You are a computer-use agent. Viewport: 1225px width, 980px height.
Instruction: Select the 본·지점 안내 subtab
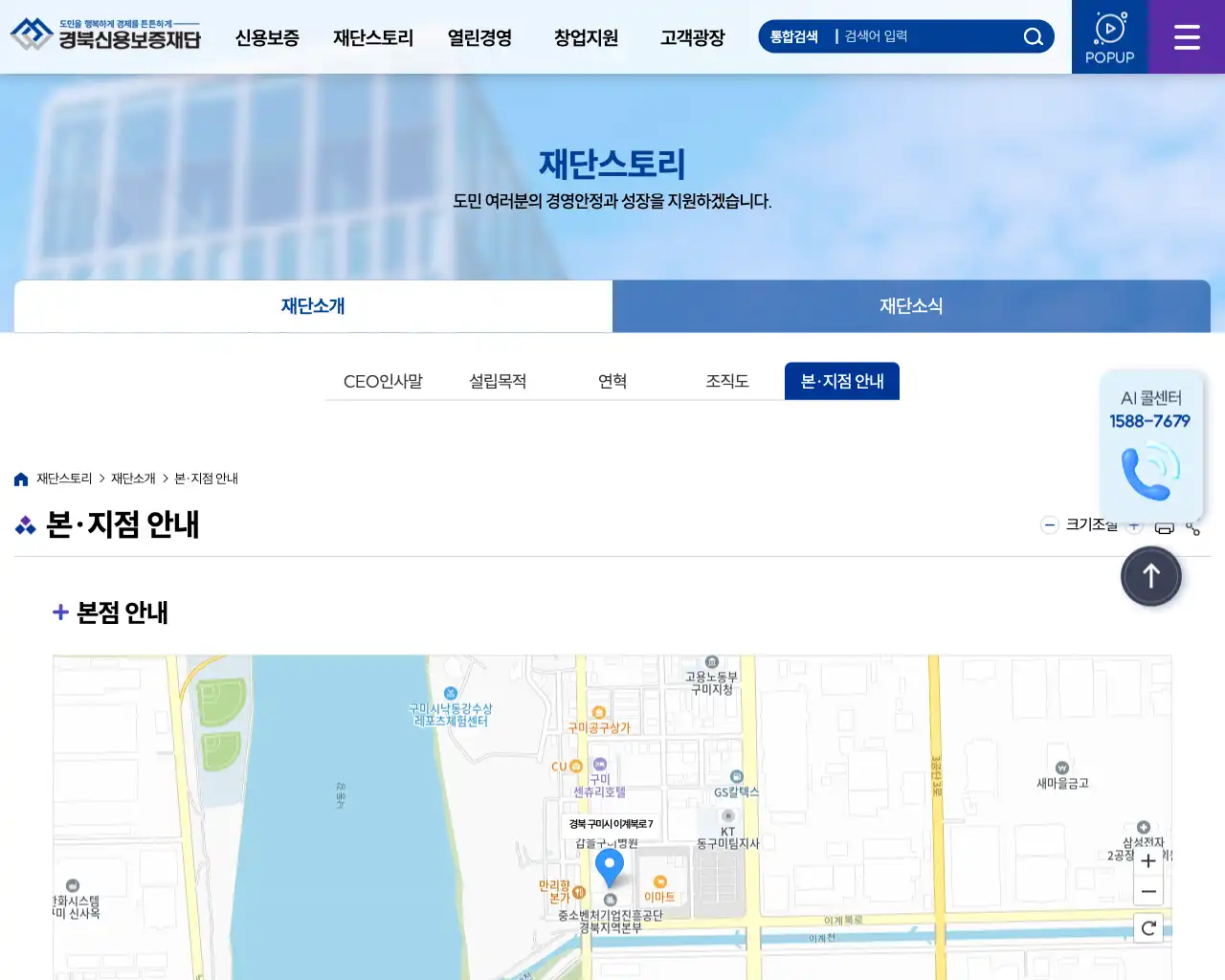pyautogui.click(x=842, y=381)
